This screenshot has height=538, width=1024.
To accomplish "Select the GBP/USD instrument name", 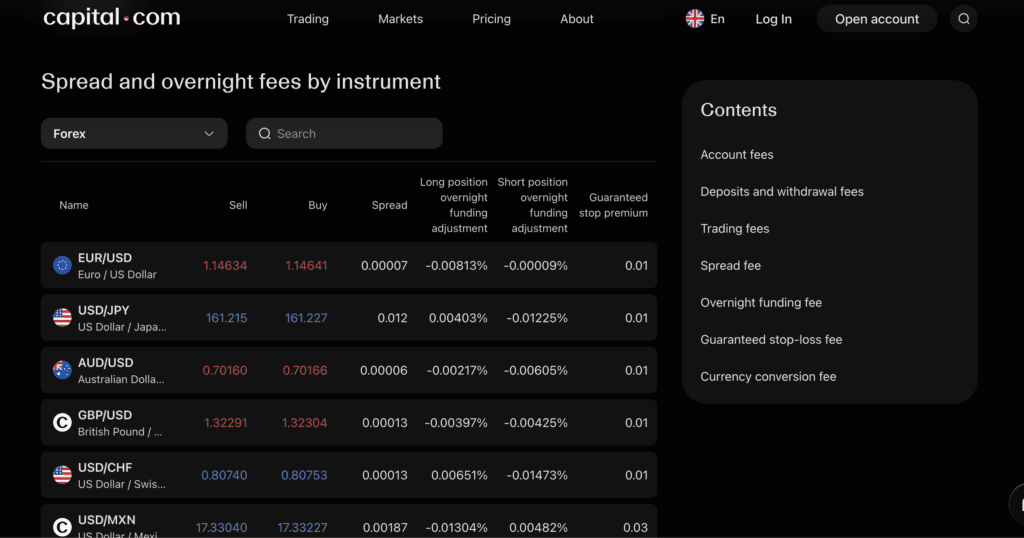I will (104, 415).
